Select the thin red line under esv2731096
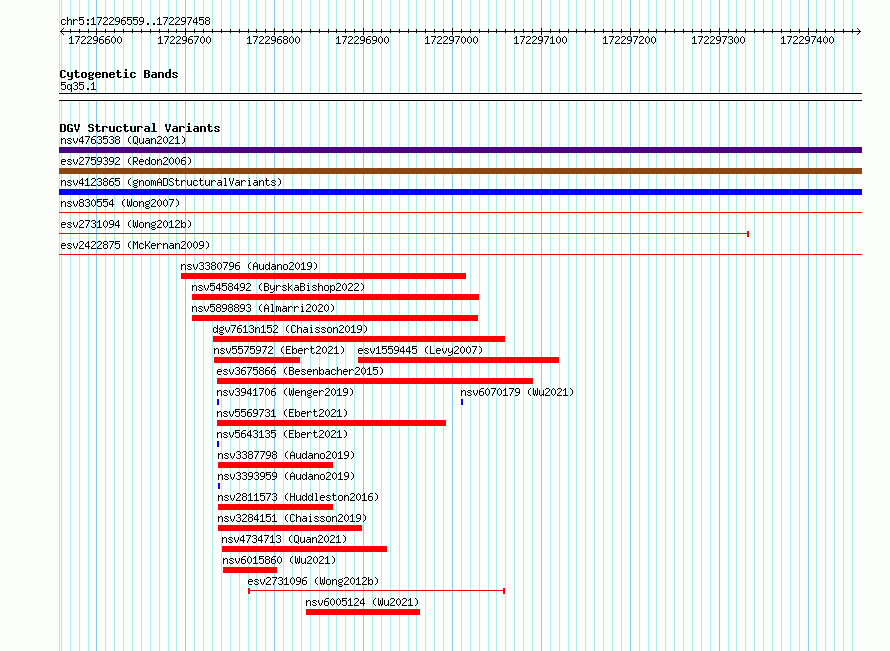 click(x=377, y=591)
